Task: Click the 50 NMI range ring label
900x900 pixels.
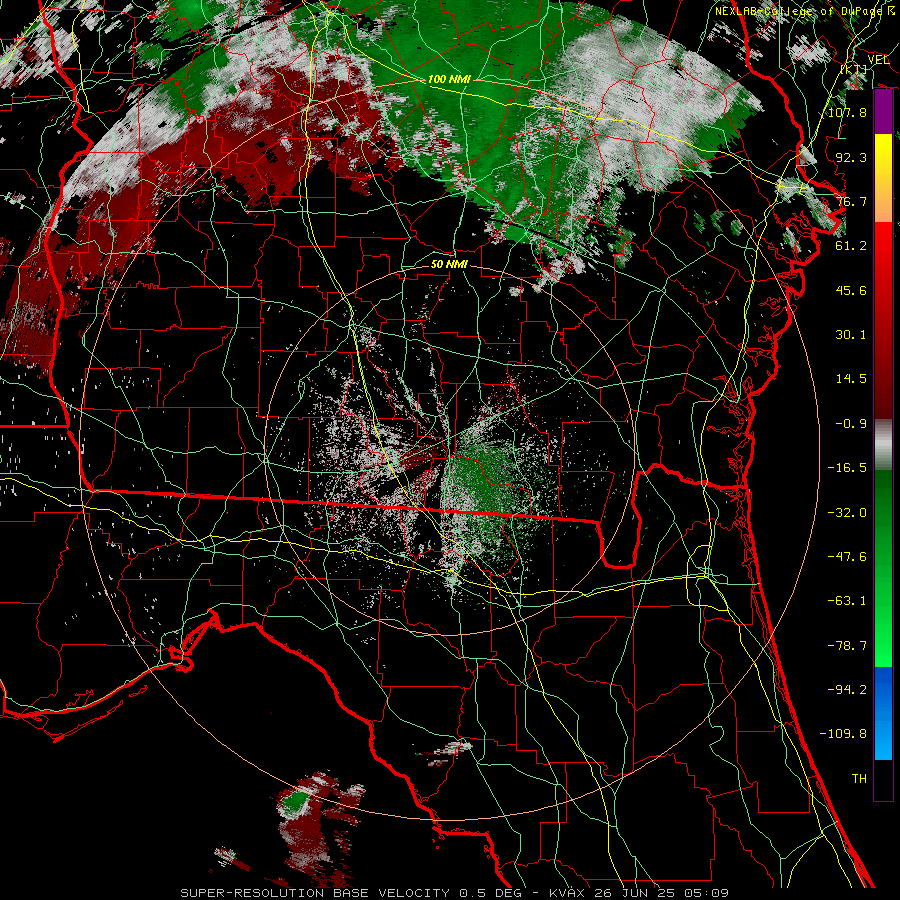Action: tap(449, 264)
